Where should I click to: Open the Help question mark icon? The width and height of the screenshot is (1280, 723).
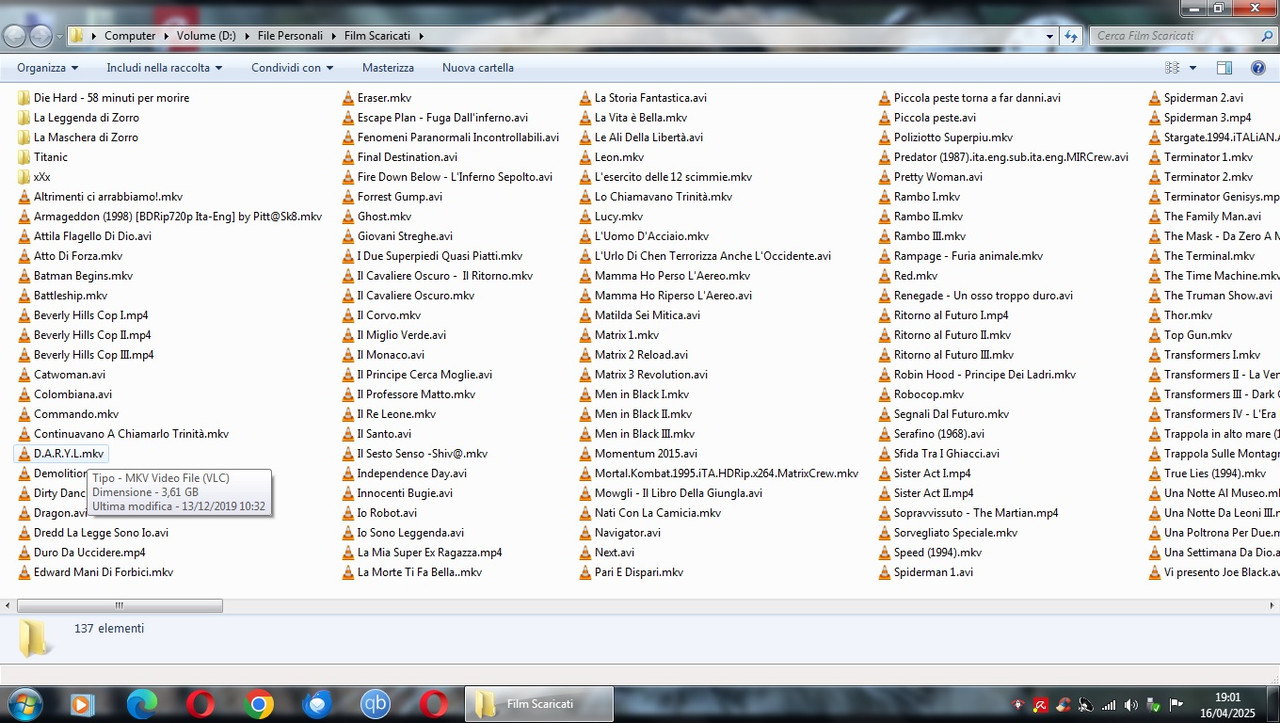(1258, 68)
